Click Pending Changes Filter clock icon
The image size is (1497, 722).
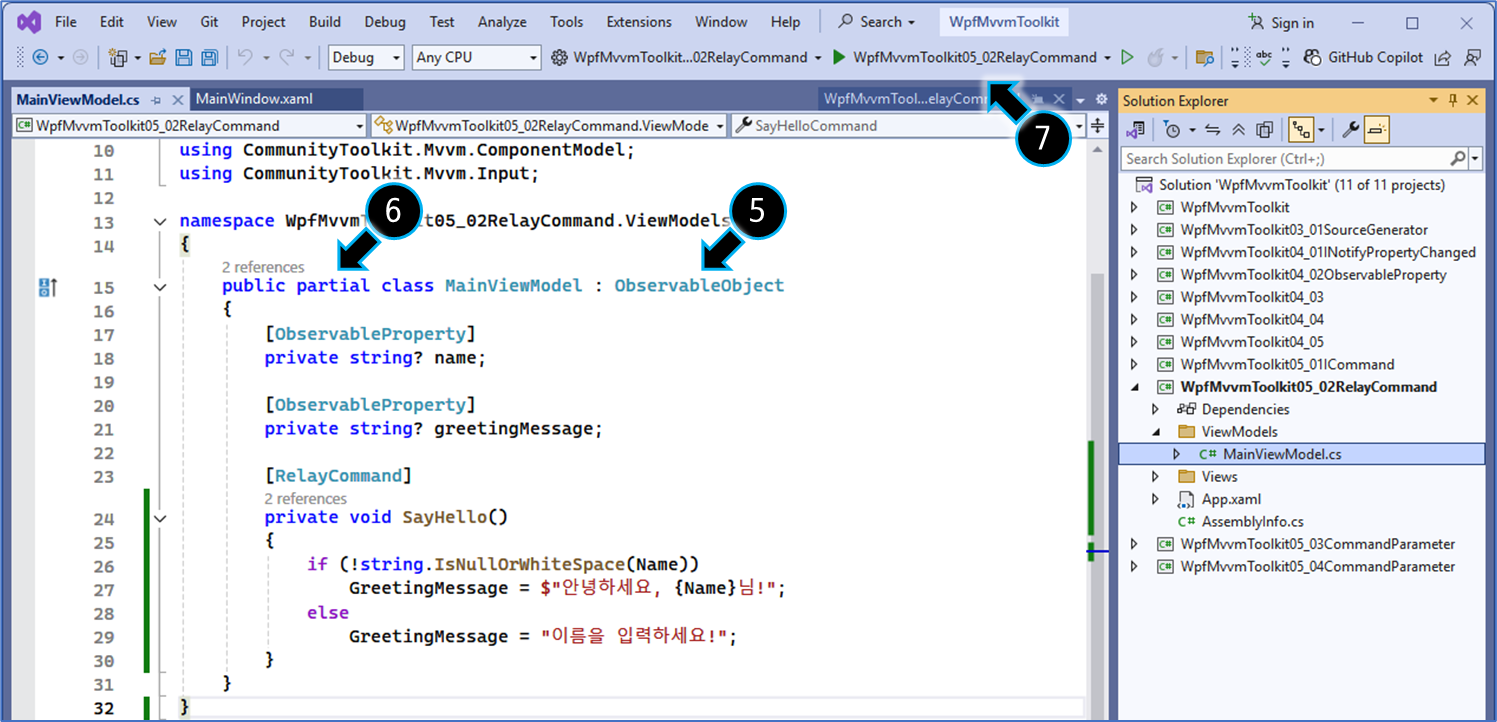1173,130
